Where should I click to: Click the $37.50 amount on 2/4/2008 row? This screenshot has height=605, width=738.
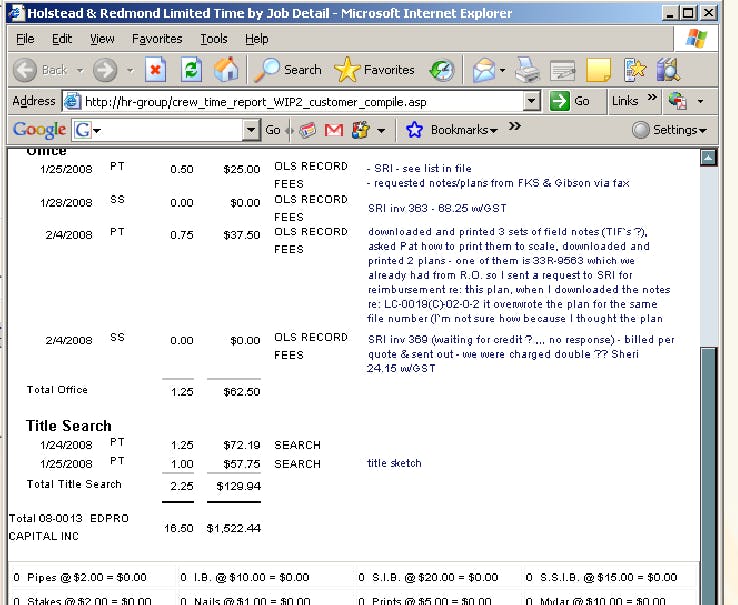coord(241,235)
